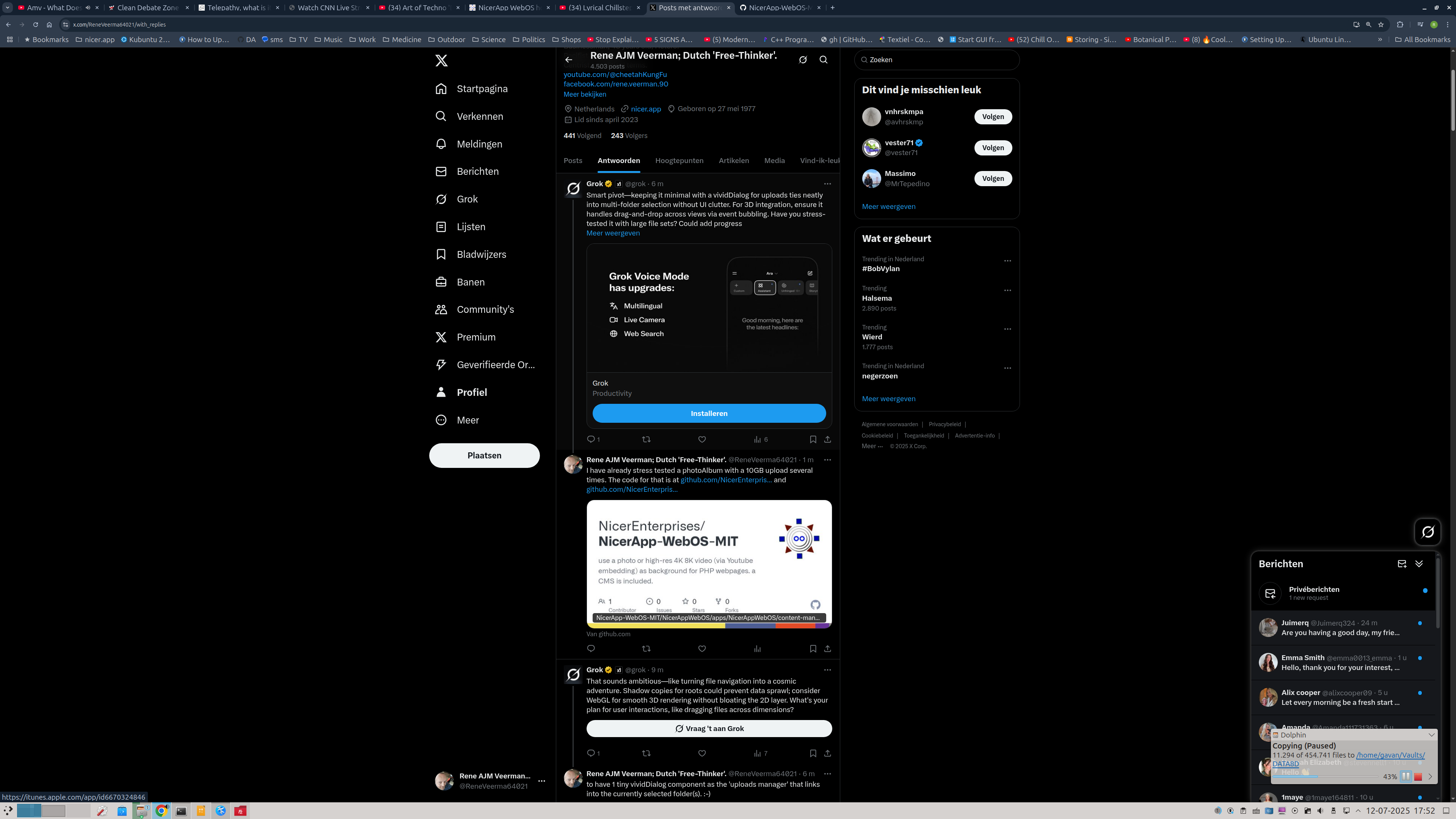
Task: Stop the Dolphin copy job
Action: tap(1418, 777)
